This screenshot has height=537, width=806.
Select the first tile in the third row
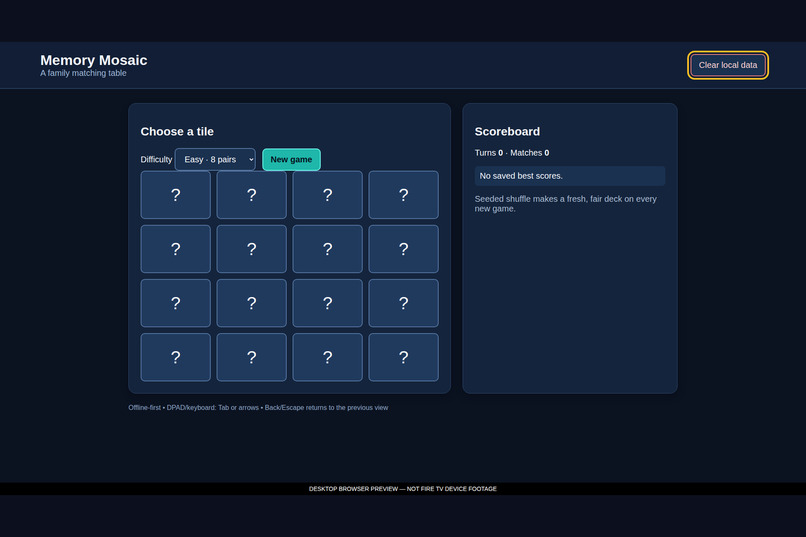[175, 303]
